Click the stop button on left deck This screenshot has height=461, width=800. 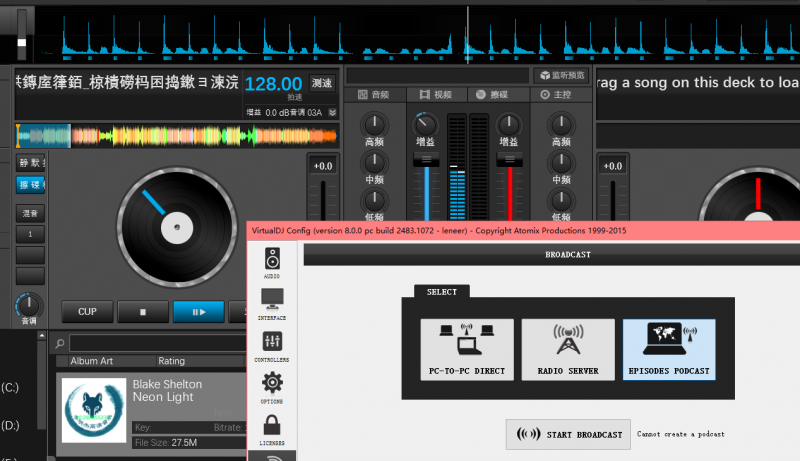coord(143,311)
